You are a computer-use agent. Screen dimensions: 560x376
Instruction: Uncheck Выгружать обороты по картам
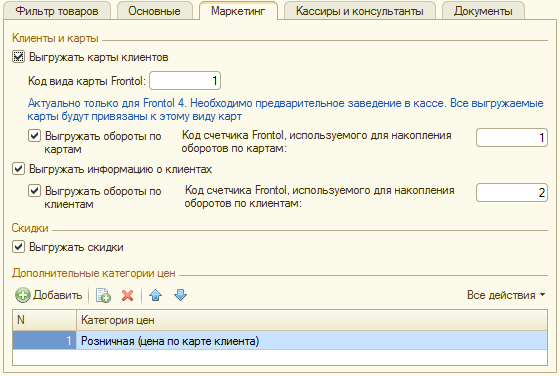(x=34, y=136)
